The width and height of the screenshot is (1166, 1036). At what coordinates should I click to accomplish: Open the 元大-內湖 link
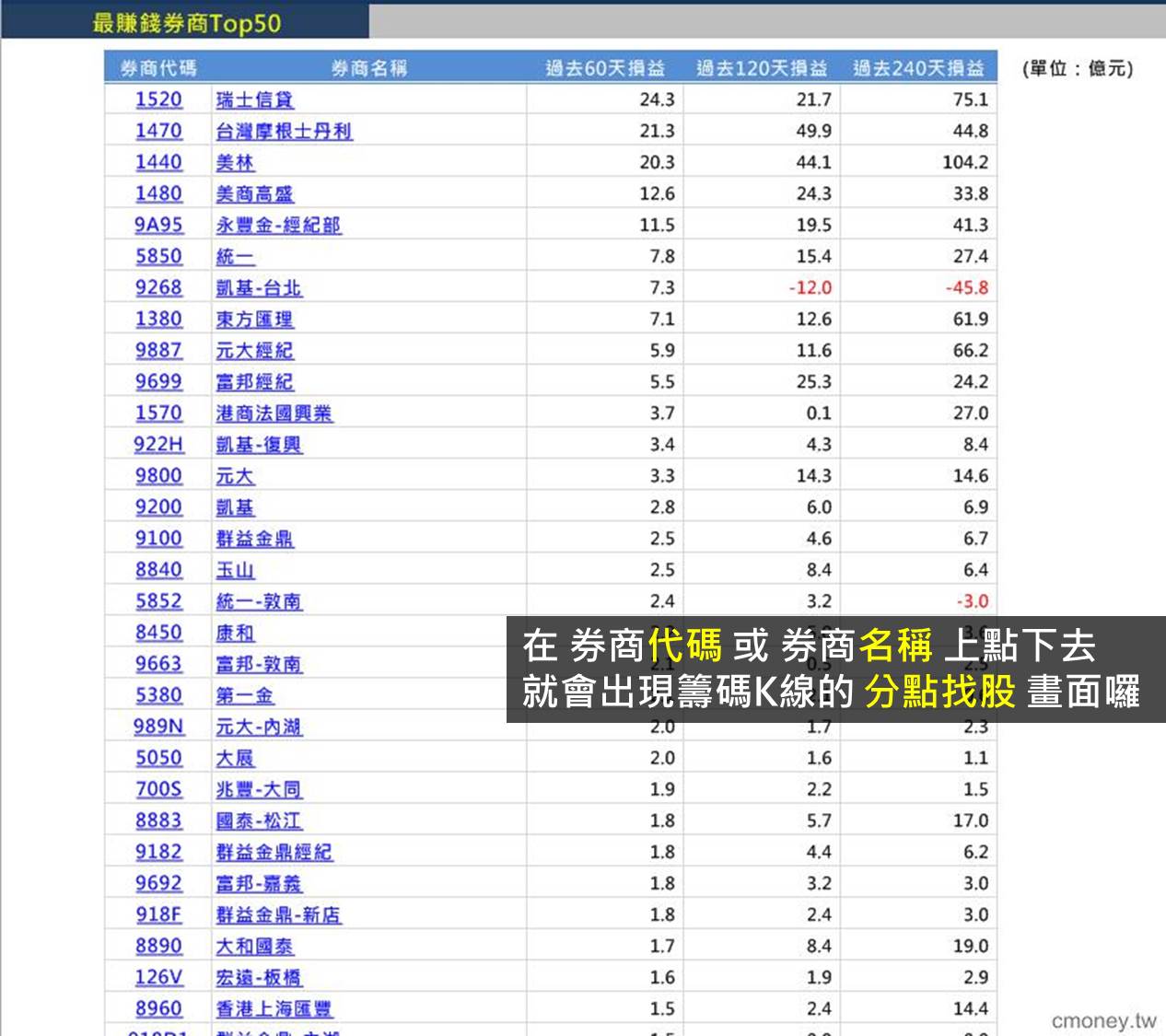coord(259,727)
